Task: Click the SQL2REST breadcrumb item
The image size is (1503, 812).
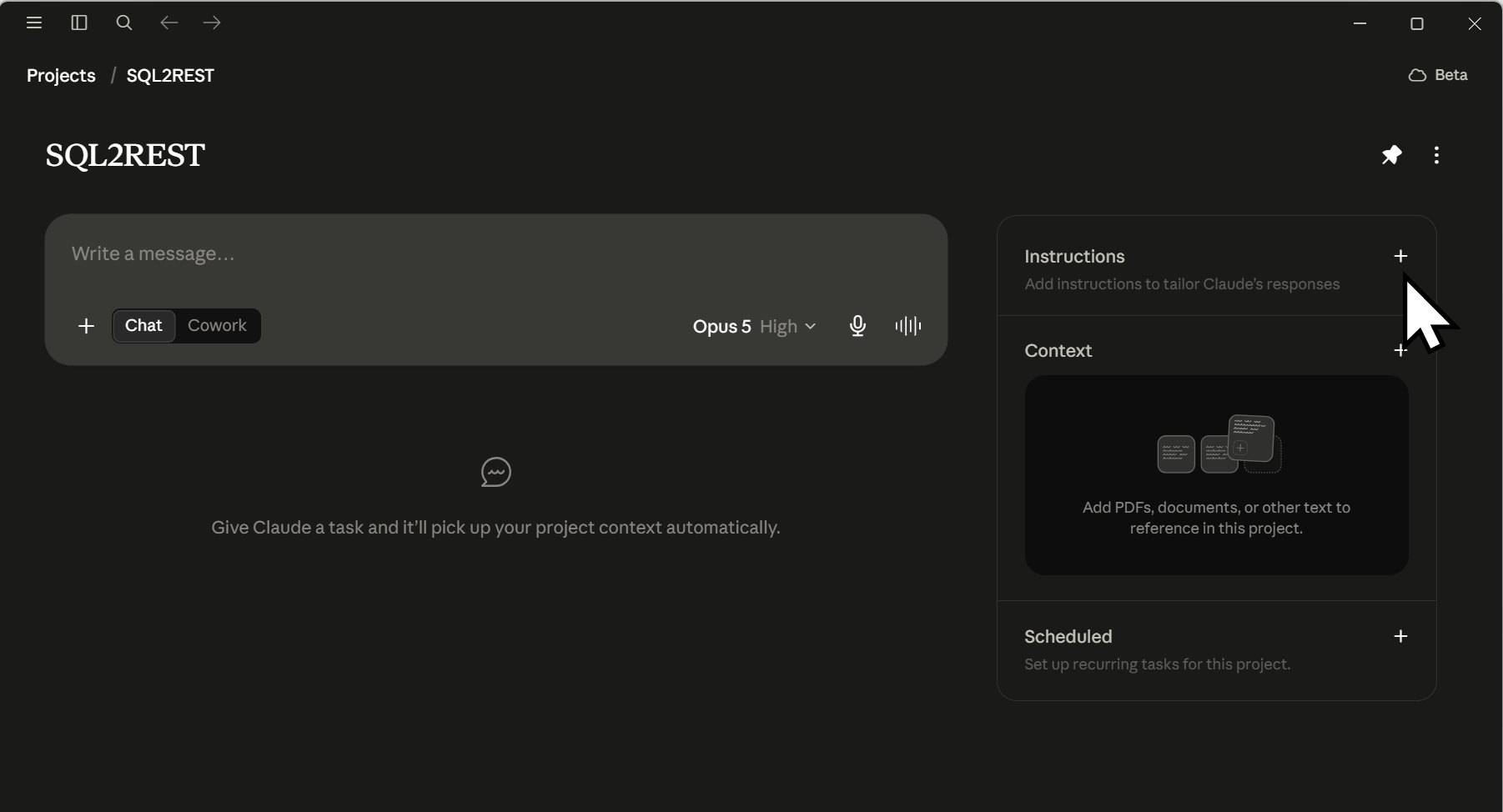Action: (170, 76)
